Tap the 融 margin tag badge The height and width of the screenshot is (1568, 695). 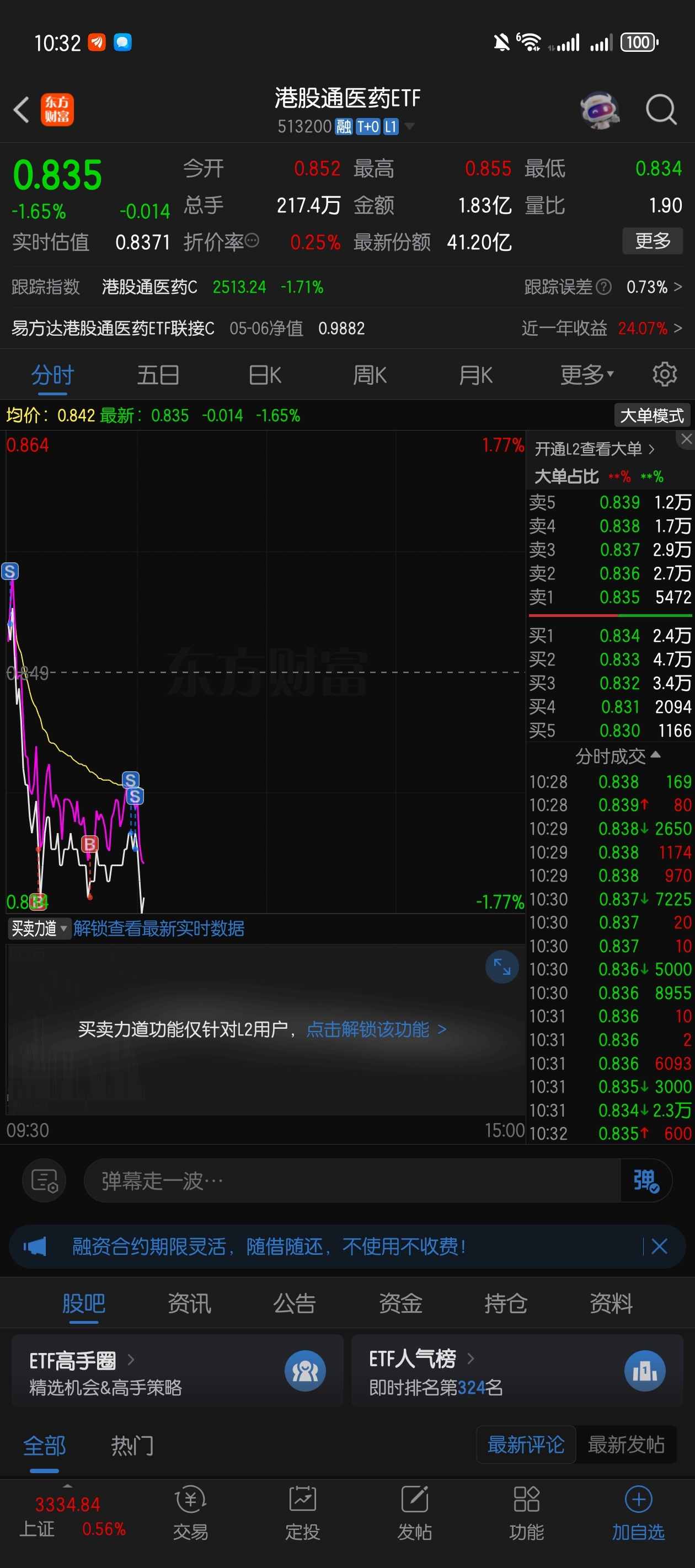point(344,127)
